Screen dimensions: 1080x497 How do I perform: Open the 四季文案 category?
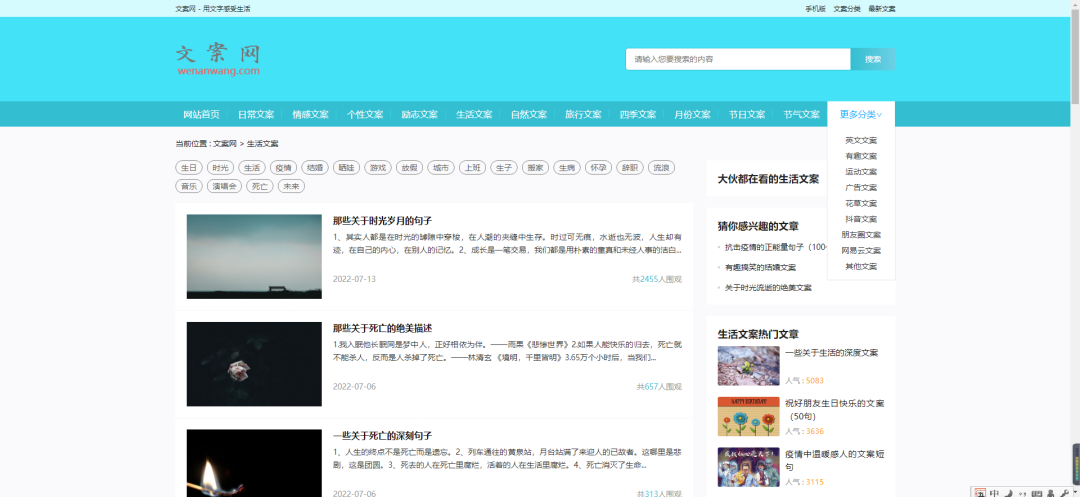point(638,114)
